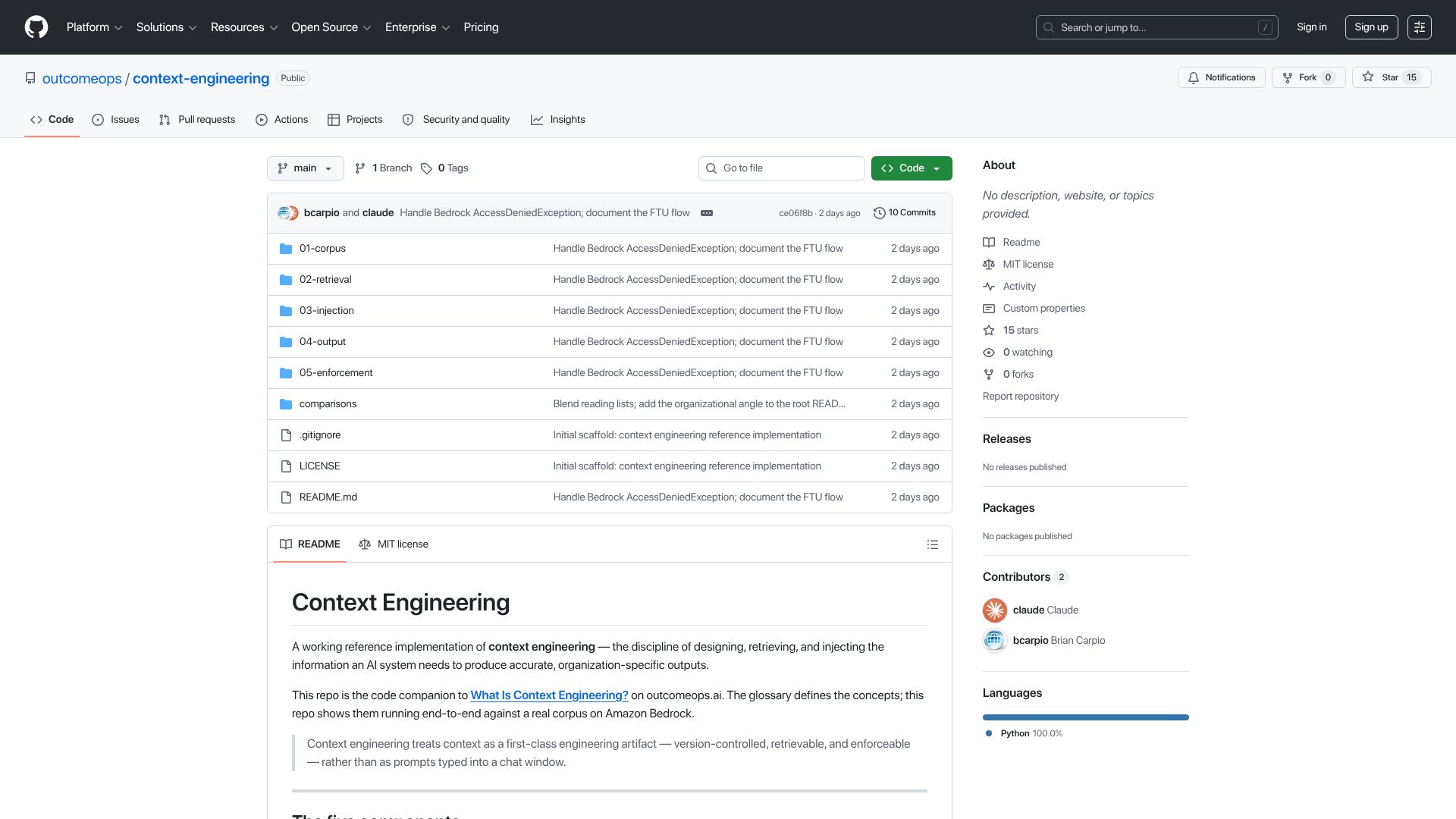Expand the green Code dropdown
The width and height of the screenshot is (1456, 819).
point(912,168)
